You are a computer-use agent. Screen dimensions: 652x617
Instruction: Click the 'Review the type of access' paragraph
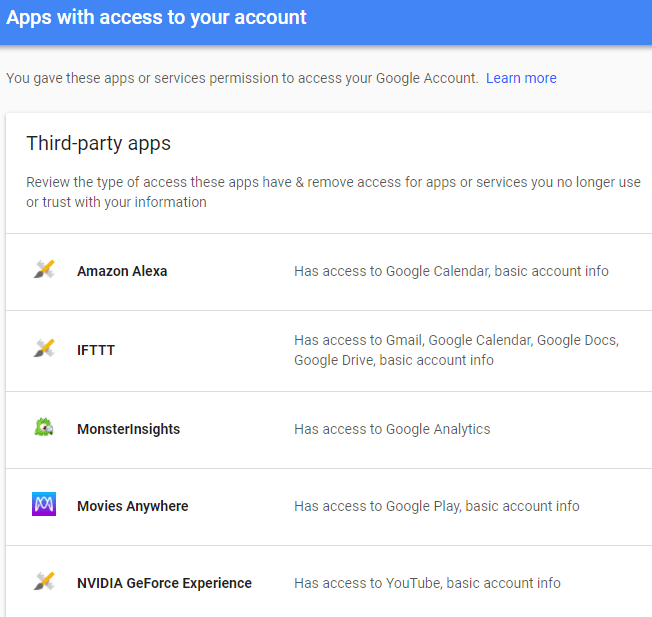click(333, 192)
